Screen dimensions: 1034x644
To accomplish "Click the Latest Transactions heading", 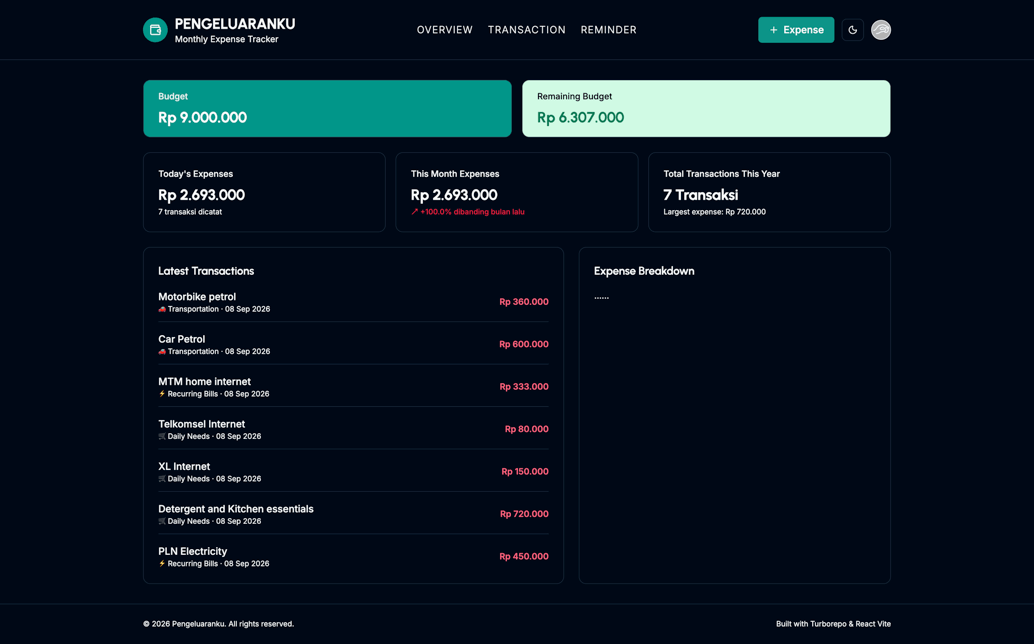I will 206,271.
